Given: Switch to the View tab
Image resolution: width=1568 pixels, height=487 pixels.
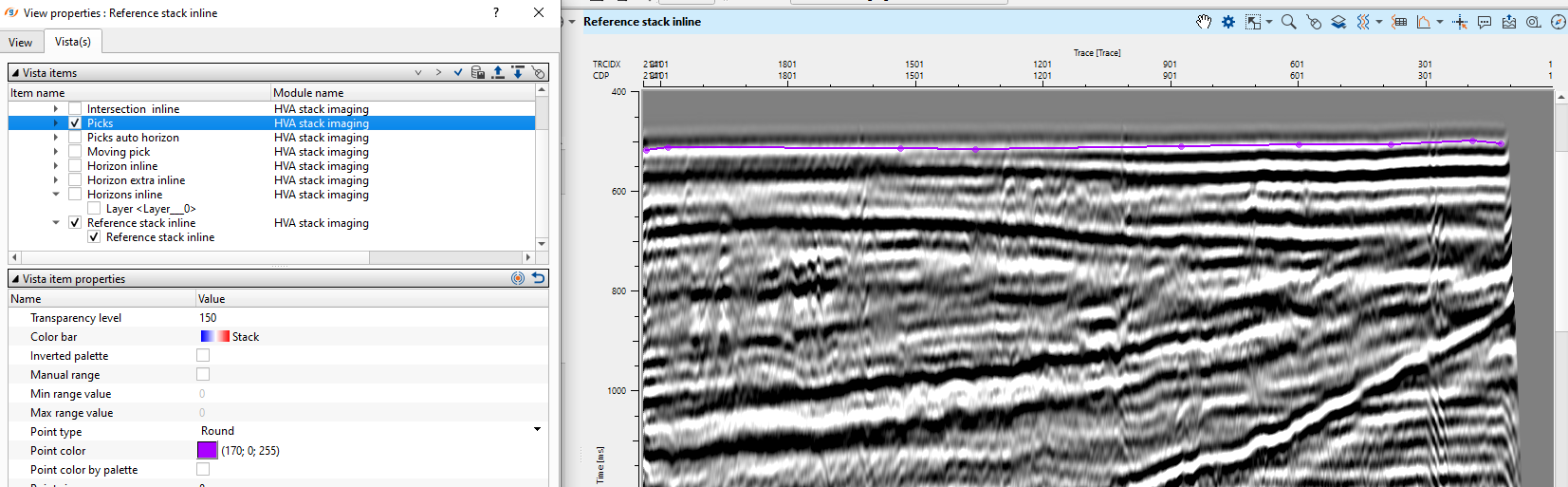Looking at the screenshot, I should [x=21, y=42].
